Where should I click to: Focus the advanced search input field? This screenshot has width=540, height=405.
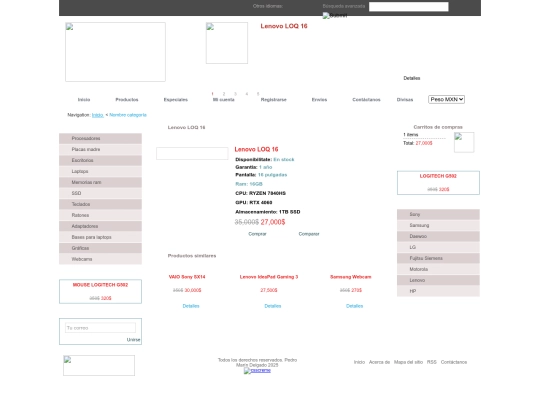point(408,7)
